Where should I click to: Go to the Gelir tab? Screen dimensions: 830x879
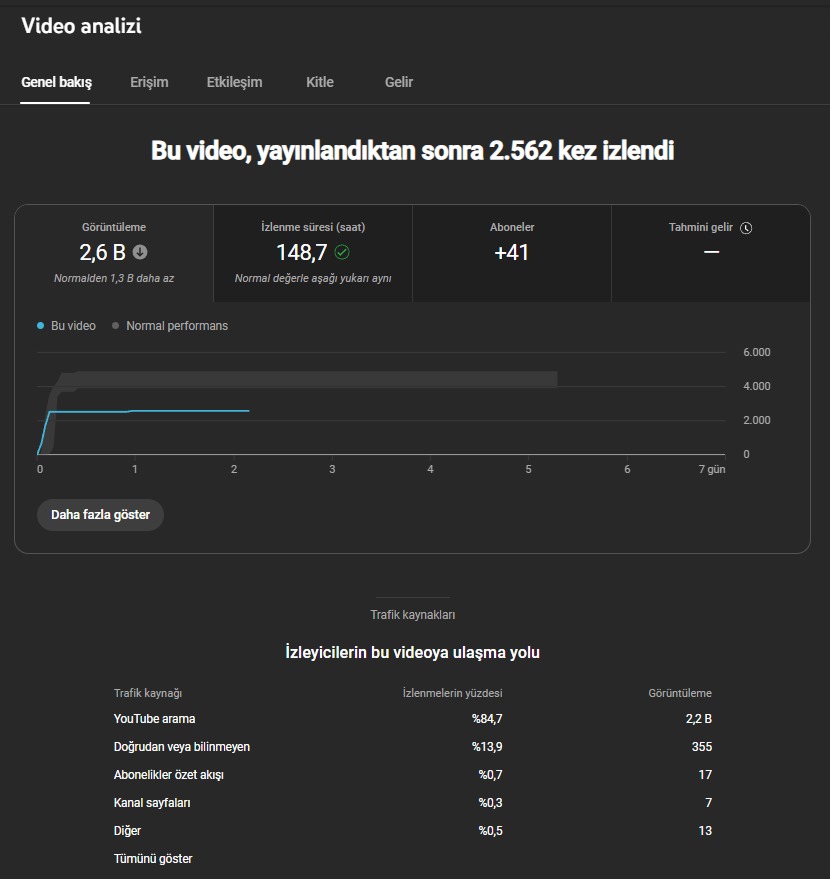[398, 82]
